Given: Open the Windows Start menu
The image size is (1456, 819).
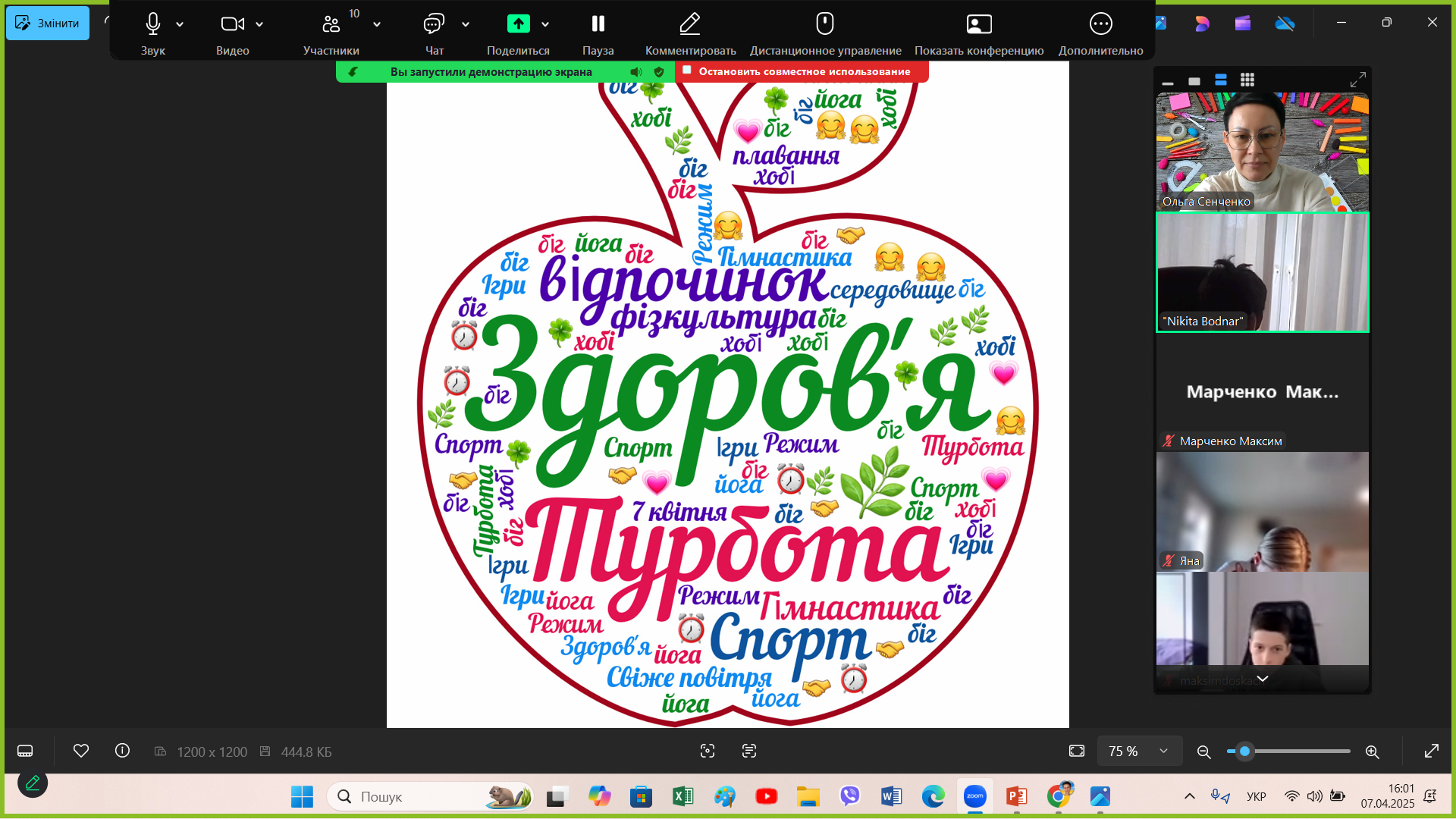Looking at the screenshot, I should (x=302, y=796).
